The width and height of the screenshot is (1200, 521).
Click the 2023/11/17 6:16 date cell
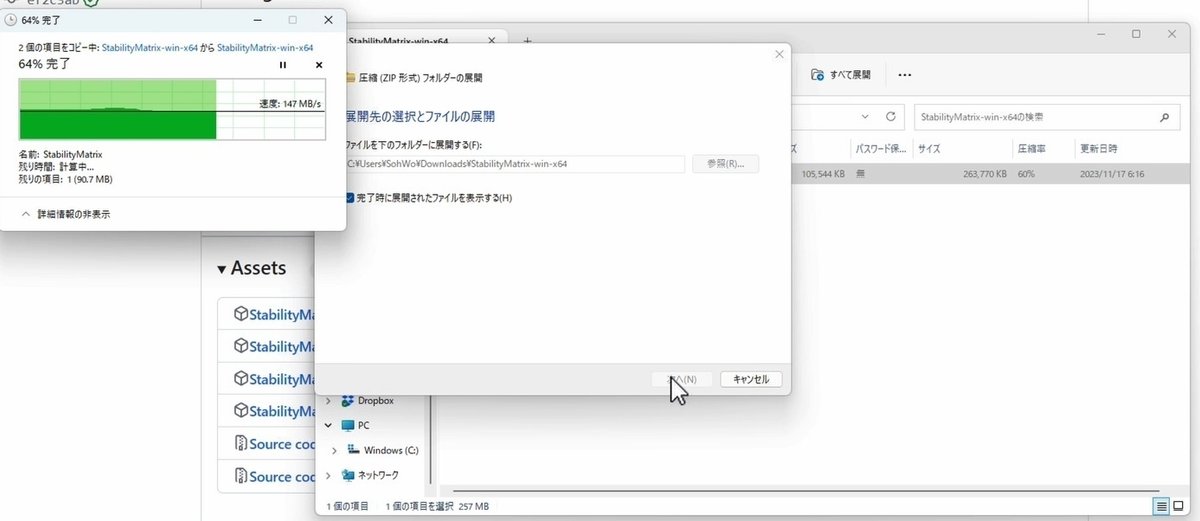click(1111, 173)
